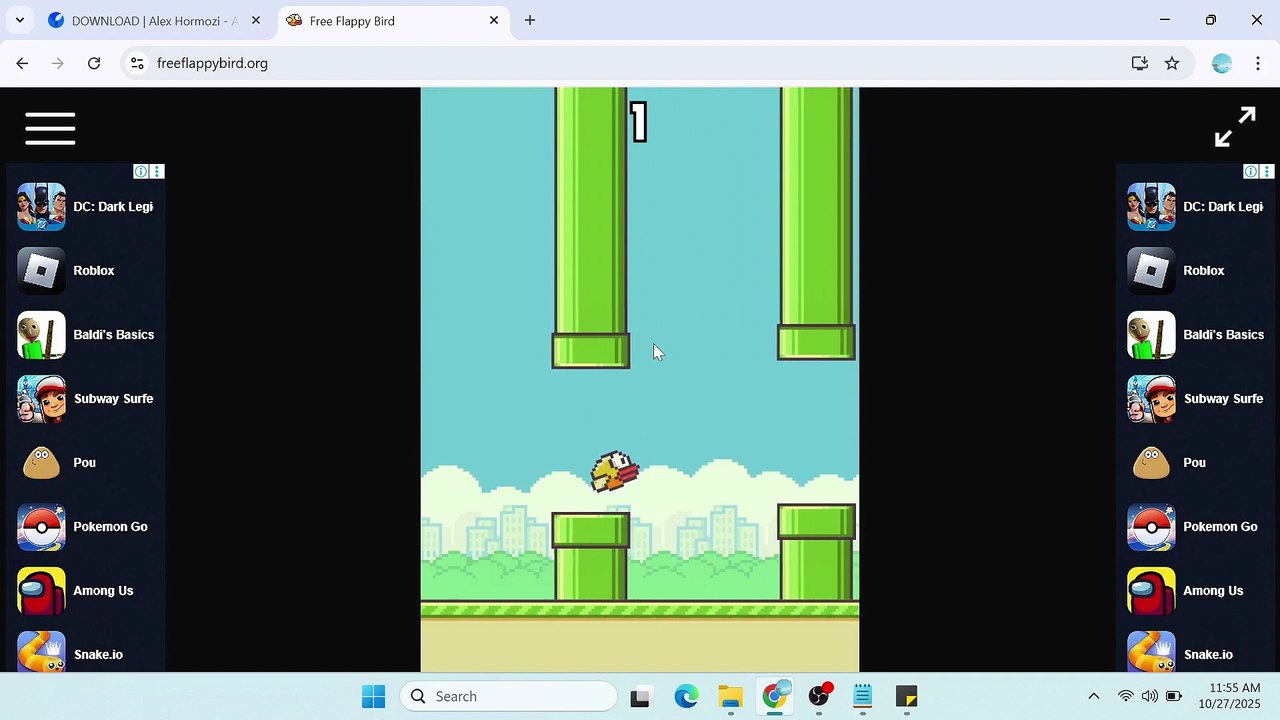Open Roblox icon in left sidebar
Image resolution: width=1280 pixels, height=720 pixels.
(41, 270)
